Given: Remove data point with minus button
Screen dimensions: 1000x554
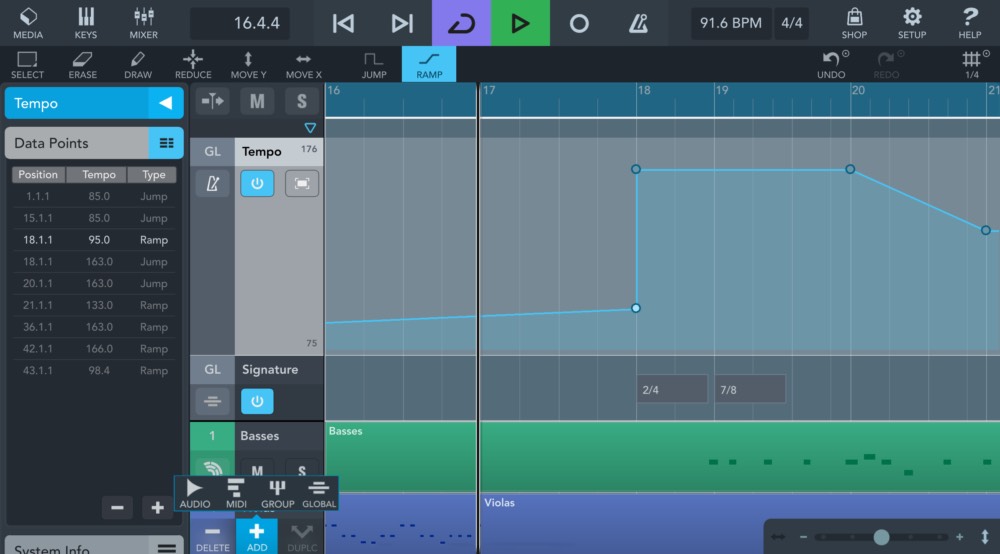Looking at the screenshot, I should [117, 507].
